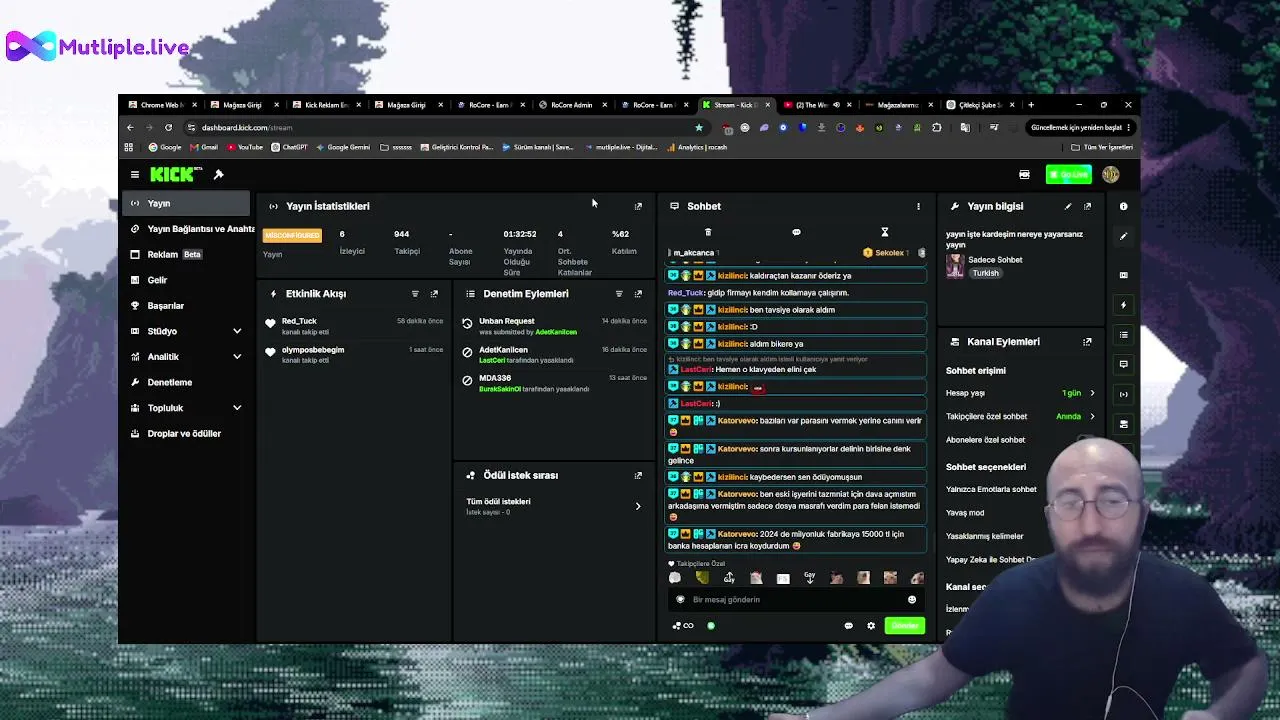Pop out the Yayın İstatistikleri panel
Viewport: 1280px width, 720px height.
638,206
